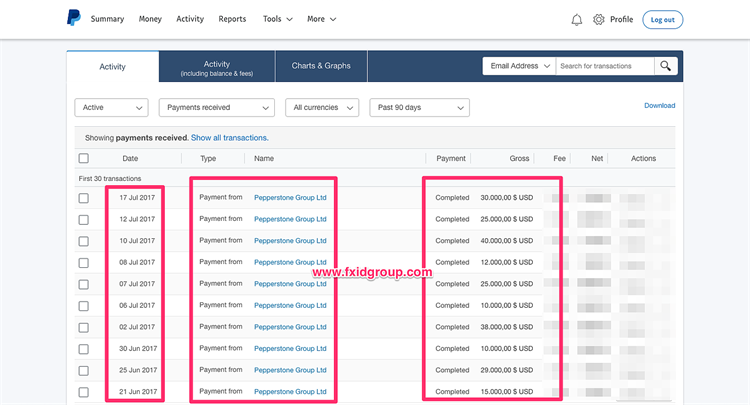
Task: Open Pepperstone Group Ltd link for 17 Jul
Action: click(x=290, y=197)
